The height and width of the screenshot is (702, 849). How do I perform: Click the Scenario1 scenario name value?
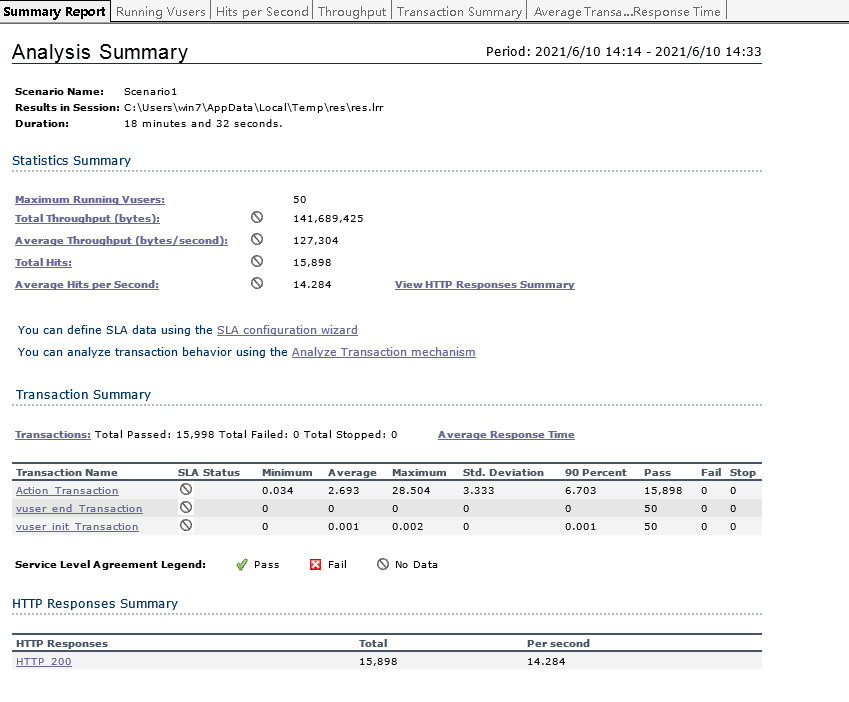coord(151,91)
